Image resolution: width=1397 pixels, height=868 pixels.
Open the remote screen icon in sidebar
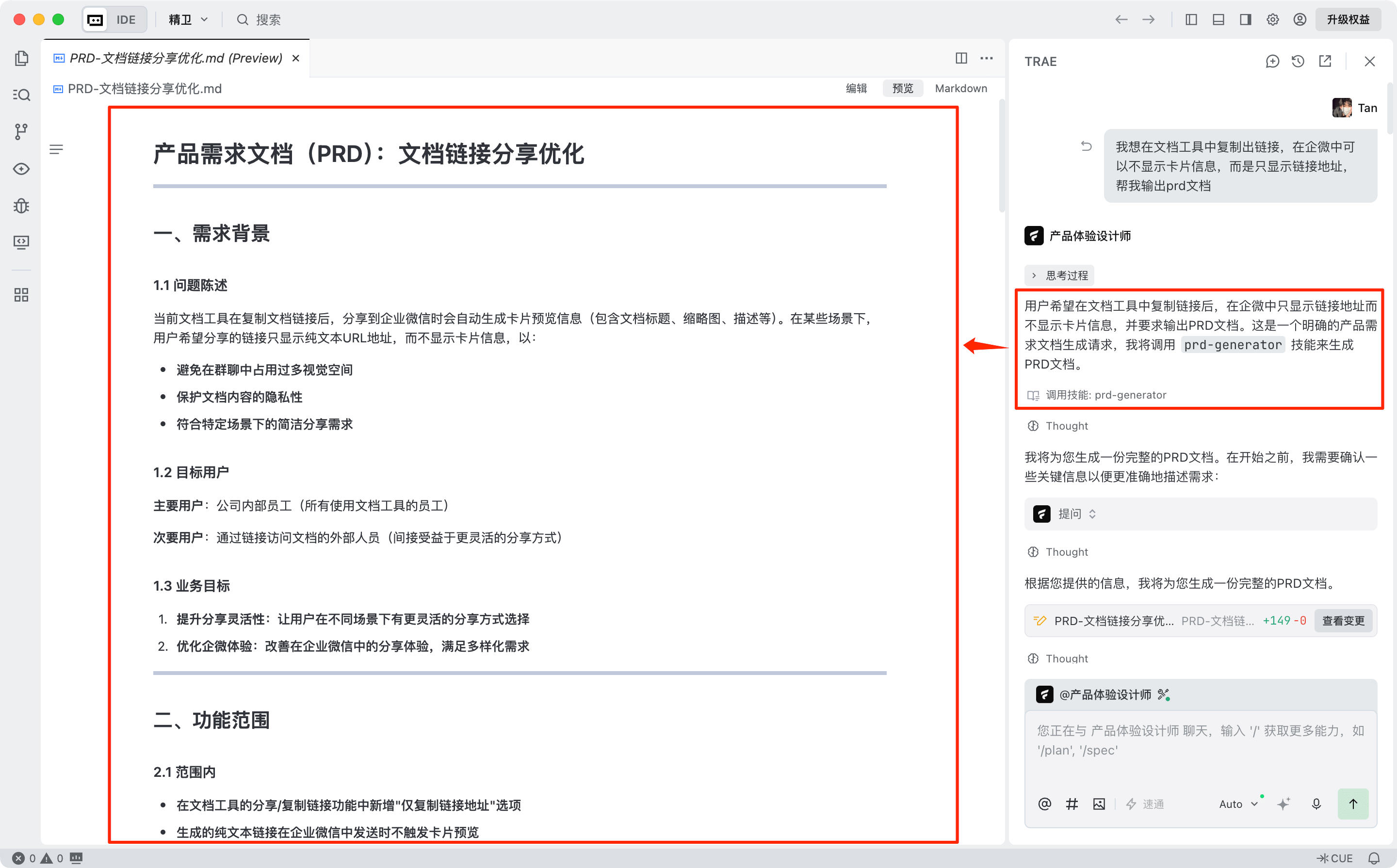(21, 242)
